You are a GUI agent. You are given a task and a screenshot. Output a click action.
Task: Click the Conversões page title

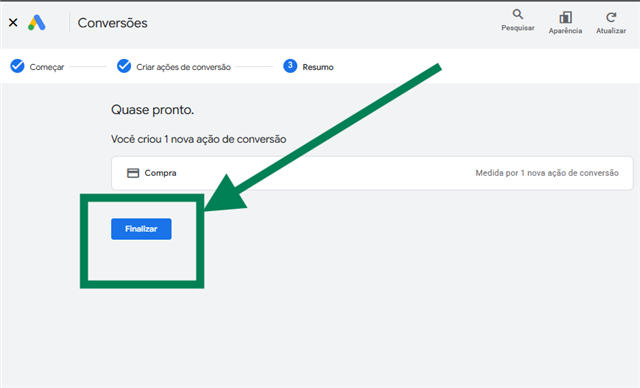pos(112,23)
